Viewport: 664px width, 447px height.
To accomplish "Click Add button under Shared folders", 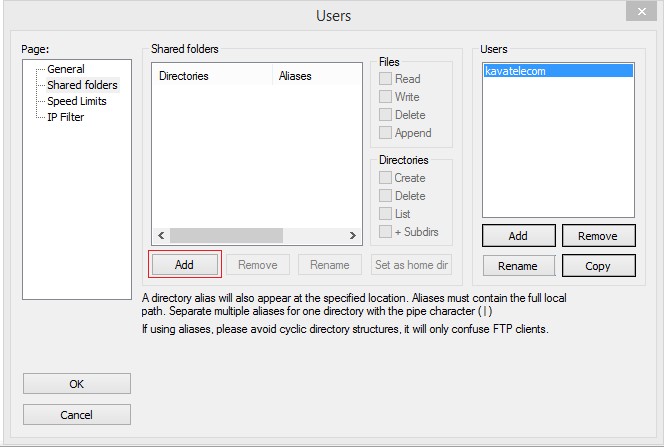I will (184, 265).
